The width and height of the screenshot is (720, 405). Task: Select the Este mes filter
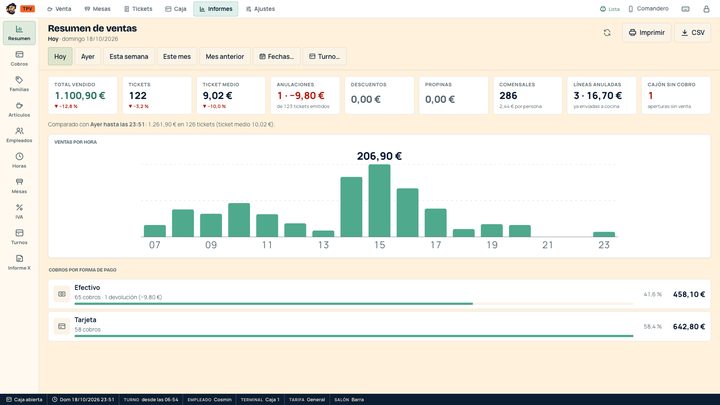(x=177, y=56)
